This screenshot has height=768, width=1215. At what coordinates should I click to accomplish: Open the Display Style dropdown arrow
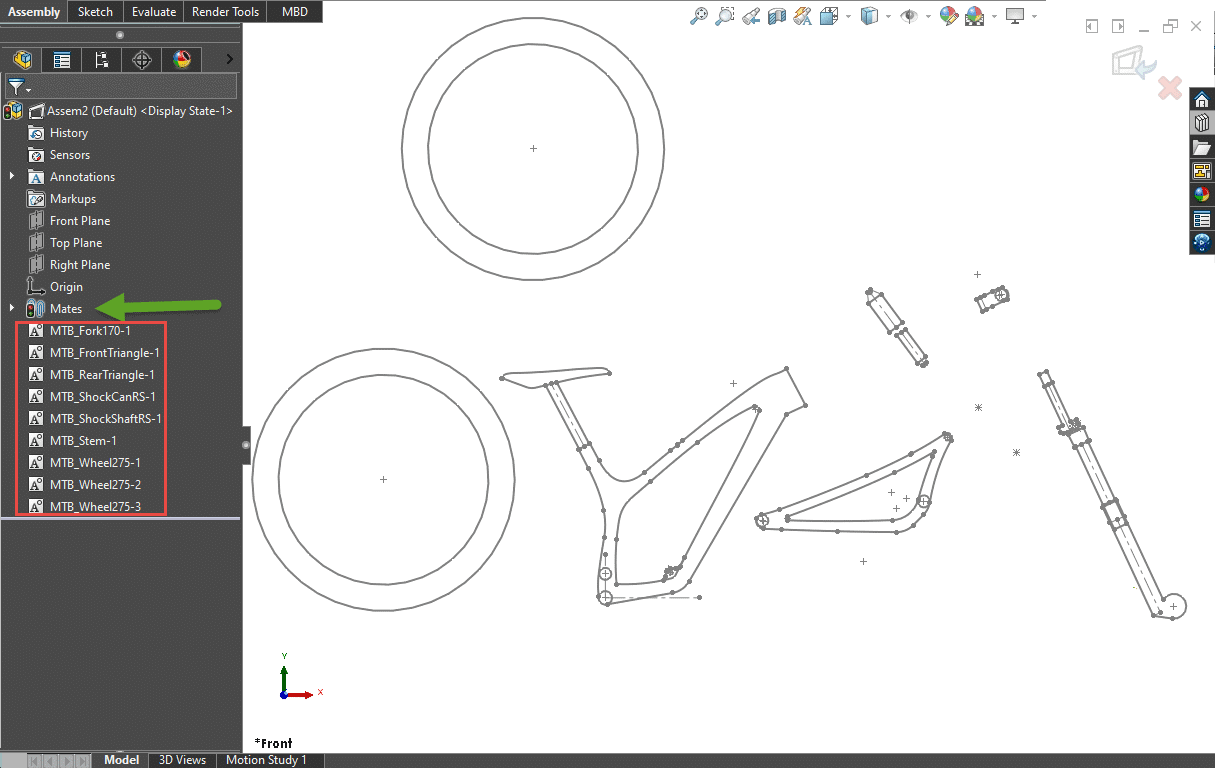888,16
